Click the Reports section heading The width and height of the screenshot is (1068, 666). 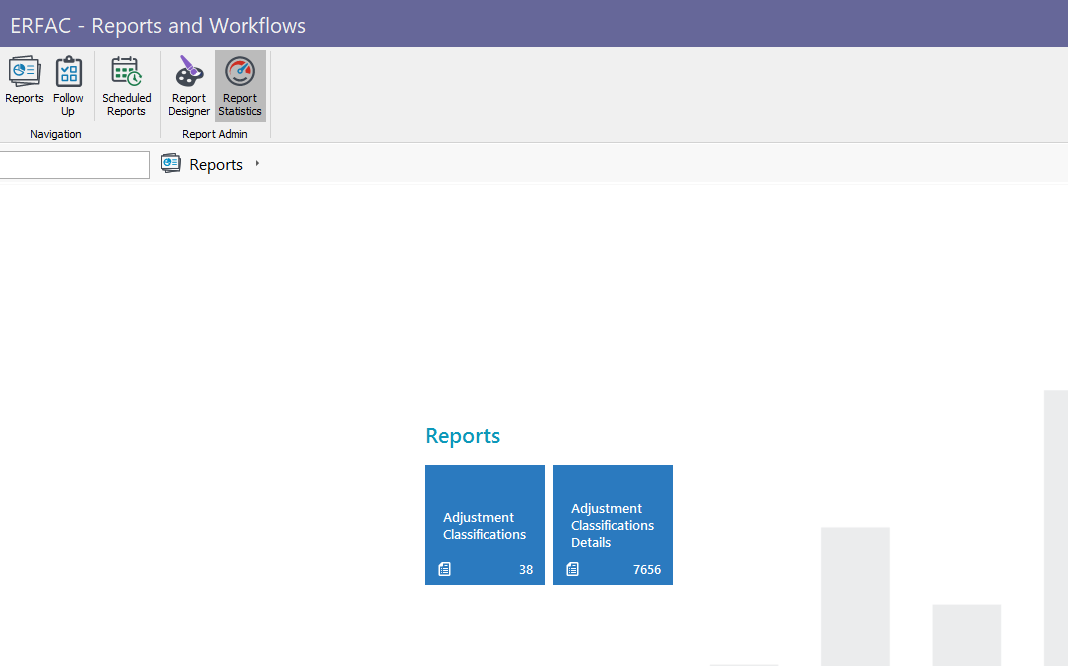point(462,436)
